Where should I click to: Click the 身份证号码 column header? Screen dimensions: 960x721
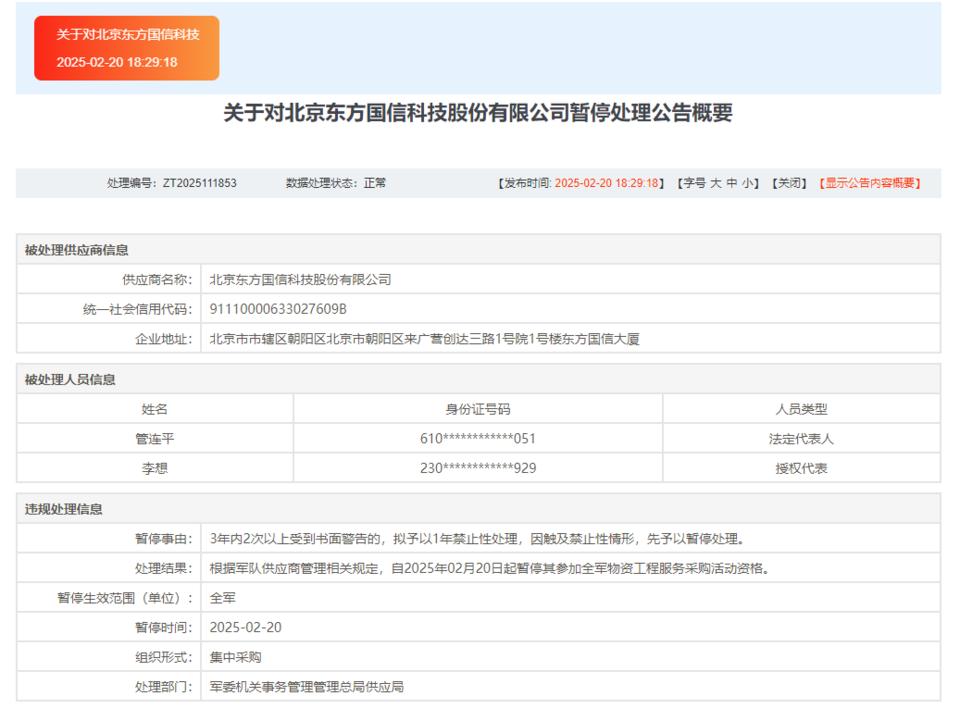tap(478, 409)
